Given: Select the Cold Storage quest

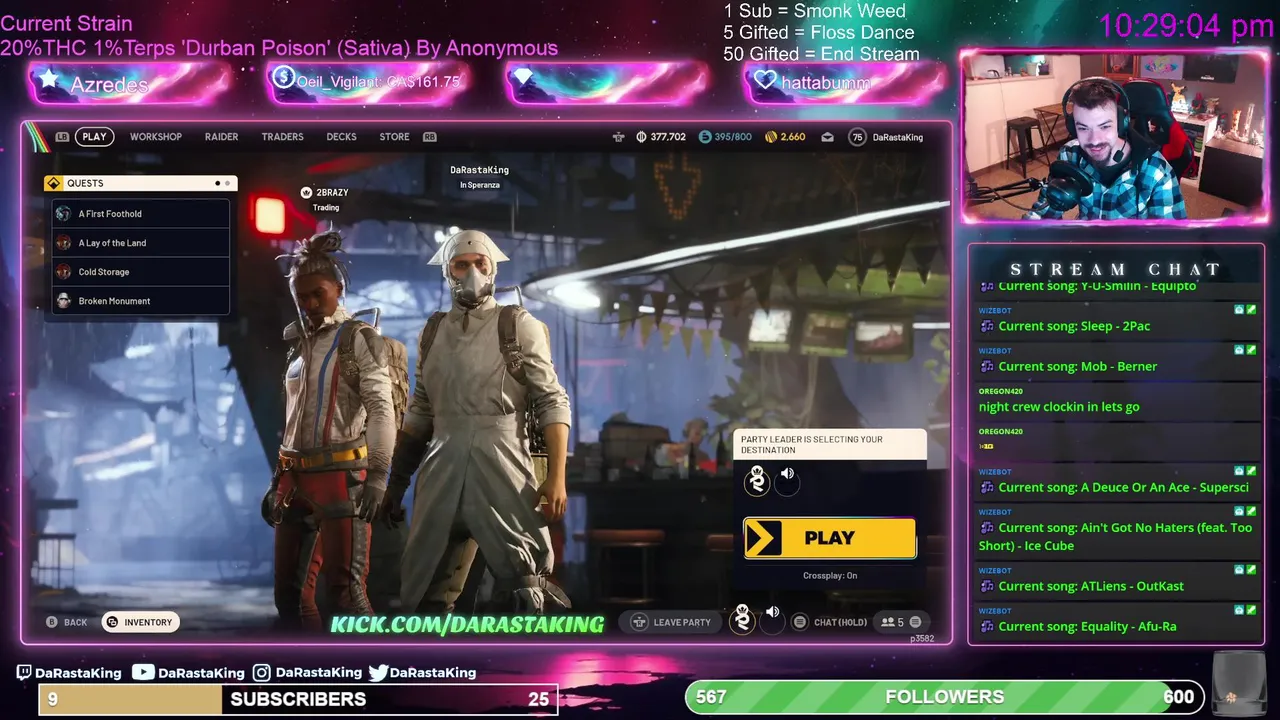Looking at the screenshot, I should 141,272.
